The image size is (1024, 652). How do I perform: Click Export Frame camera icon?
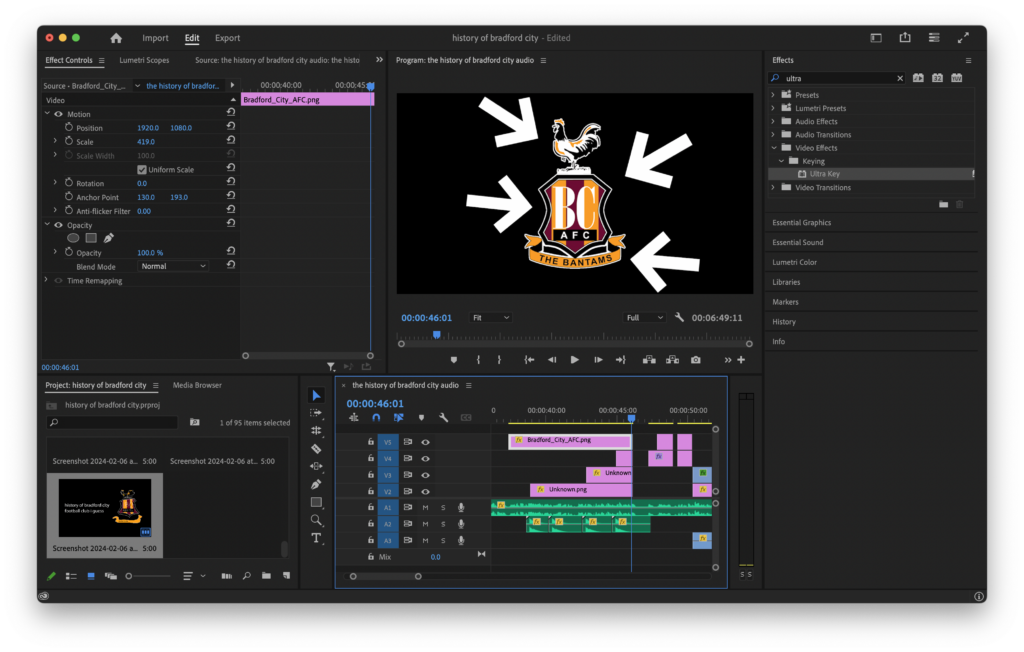(696, 360)
